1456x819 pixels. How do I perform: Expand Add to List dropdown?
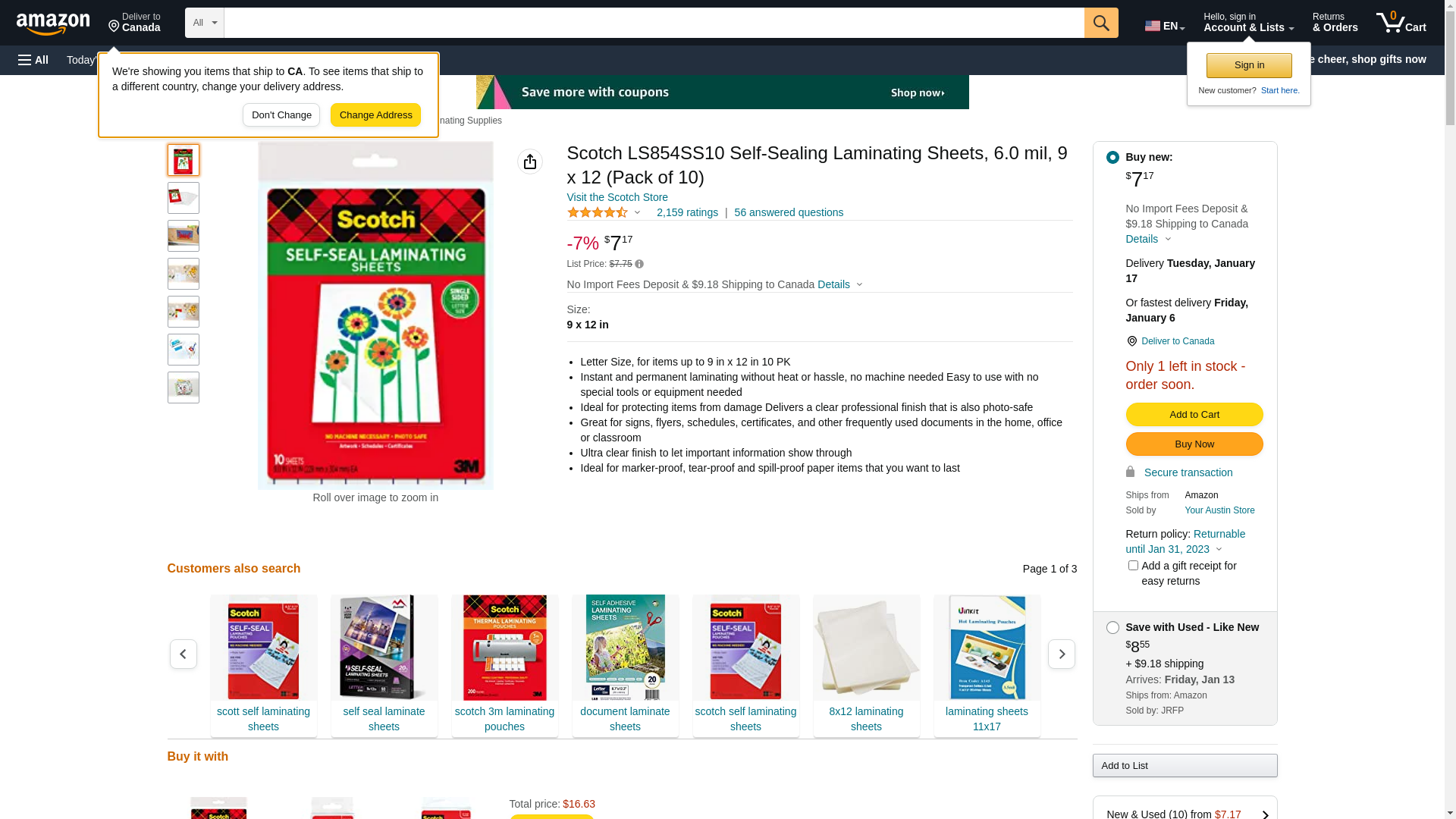[x=1185, y=766]
